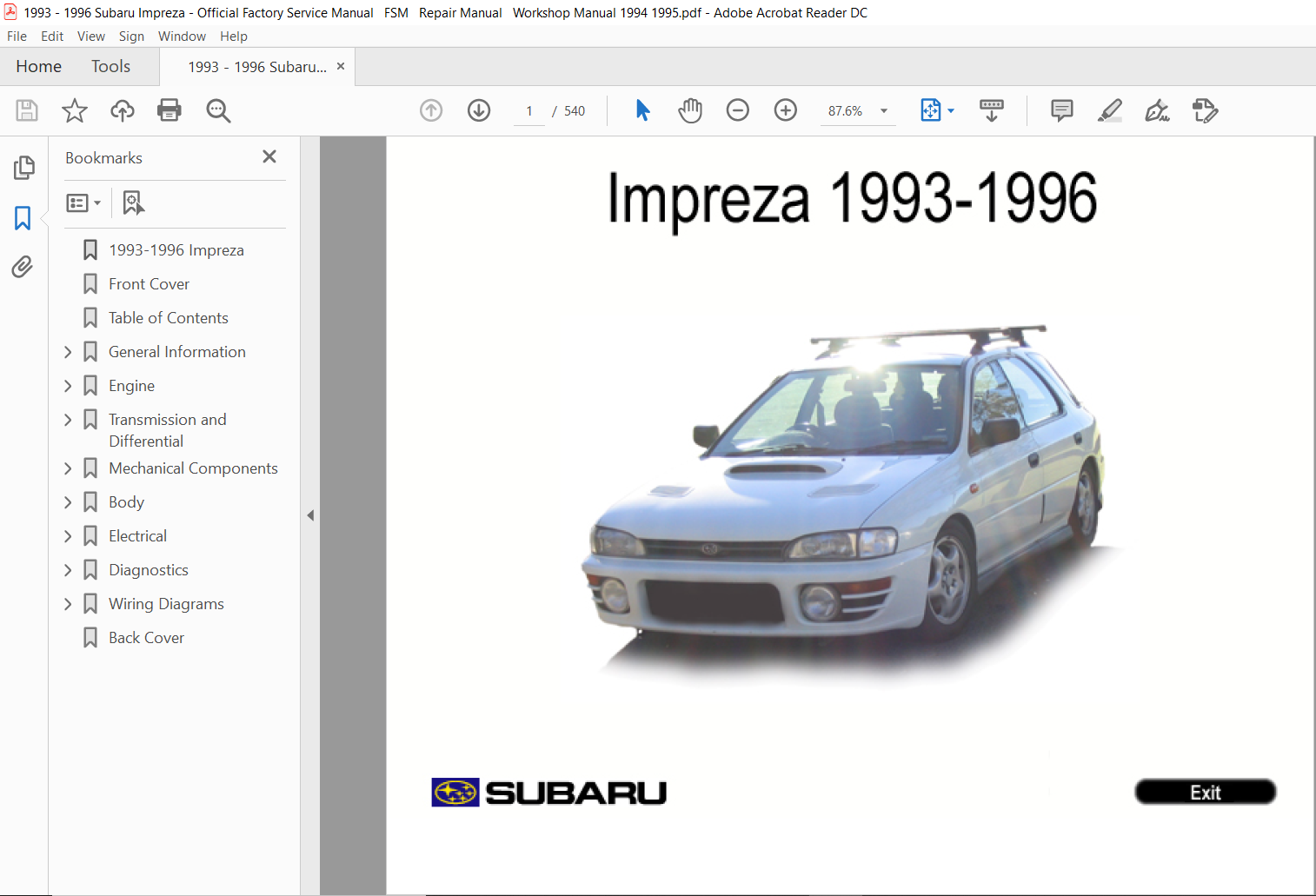The width and height of the screenshot is (1316, 896).
Task: Select the Engine bookmark label
Action: (131, 386)
